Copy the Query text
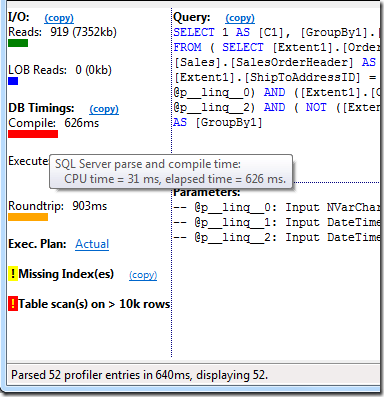The image size is (384, 397). coord(240,18)
